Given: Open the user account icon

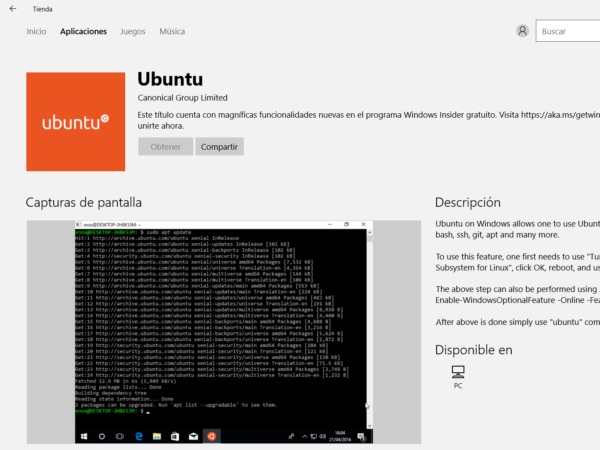Looking at the screenshot, I should coord(522,31).
